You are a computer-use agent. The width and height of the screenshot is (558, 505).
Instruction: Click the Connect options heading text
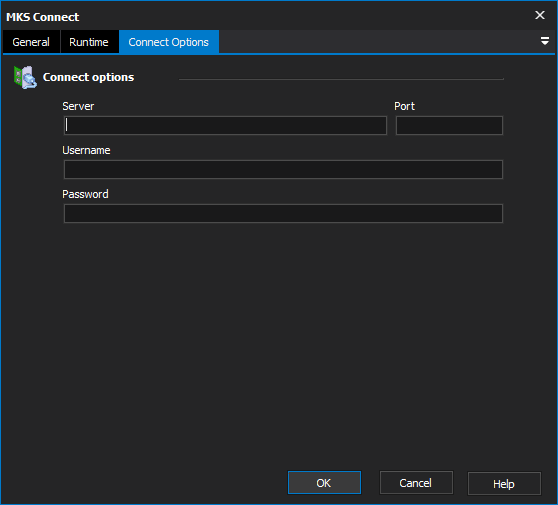88,77
